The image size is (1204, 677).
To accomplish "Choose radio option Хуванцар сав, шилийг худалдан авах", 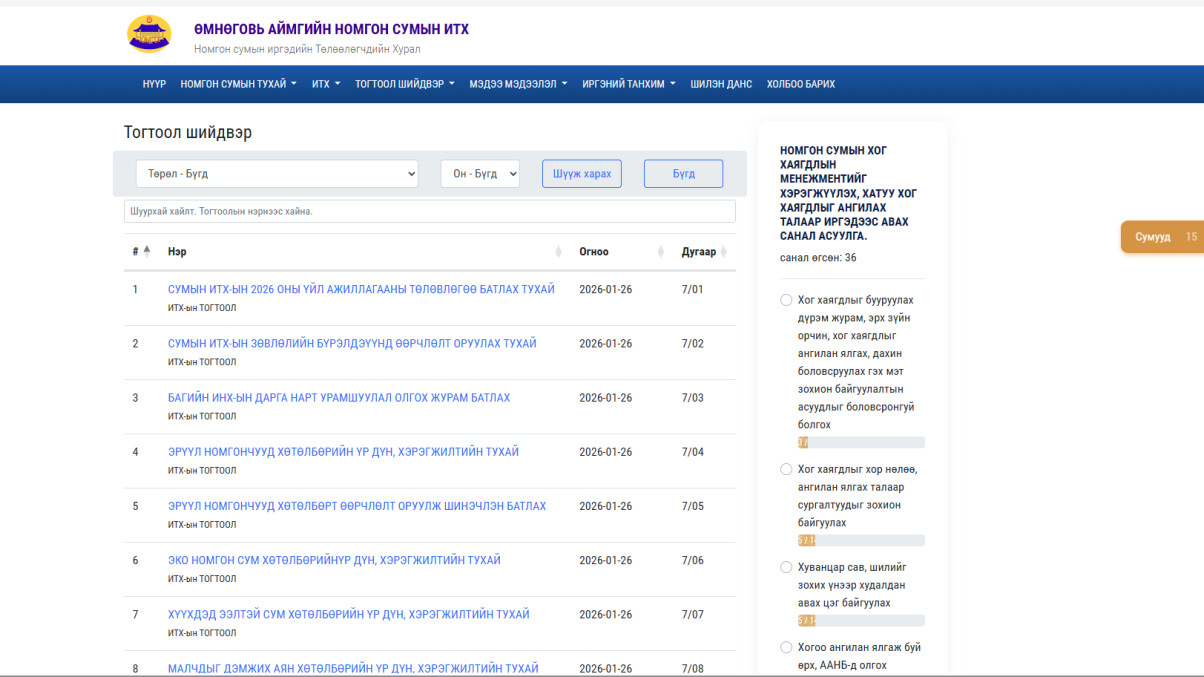I will [786, 567].
